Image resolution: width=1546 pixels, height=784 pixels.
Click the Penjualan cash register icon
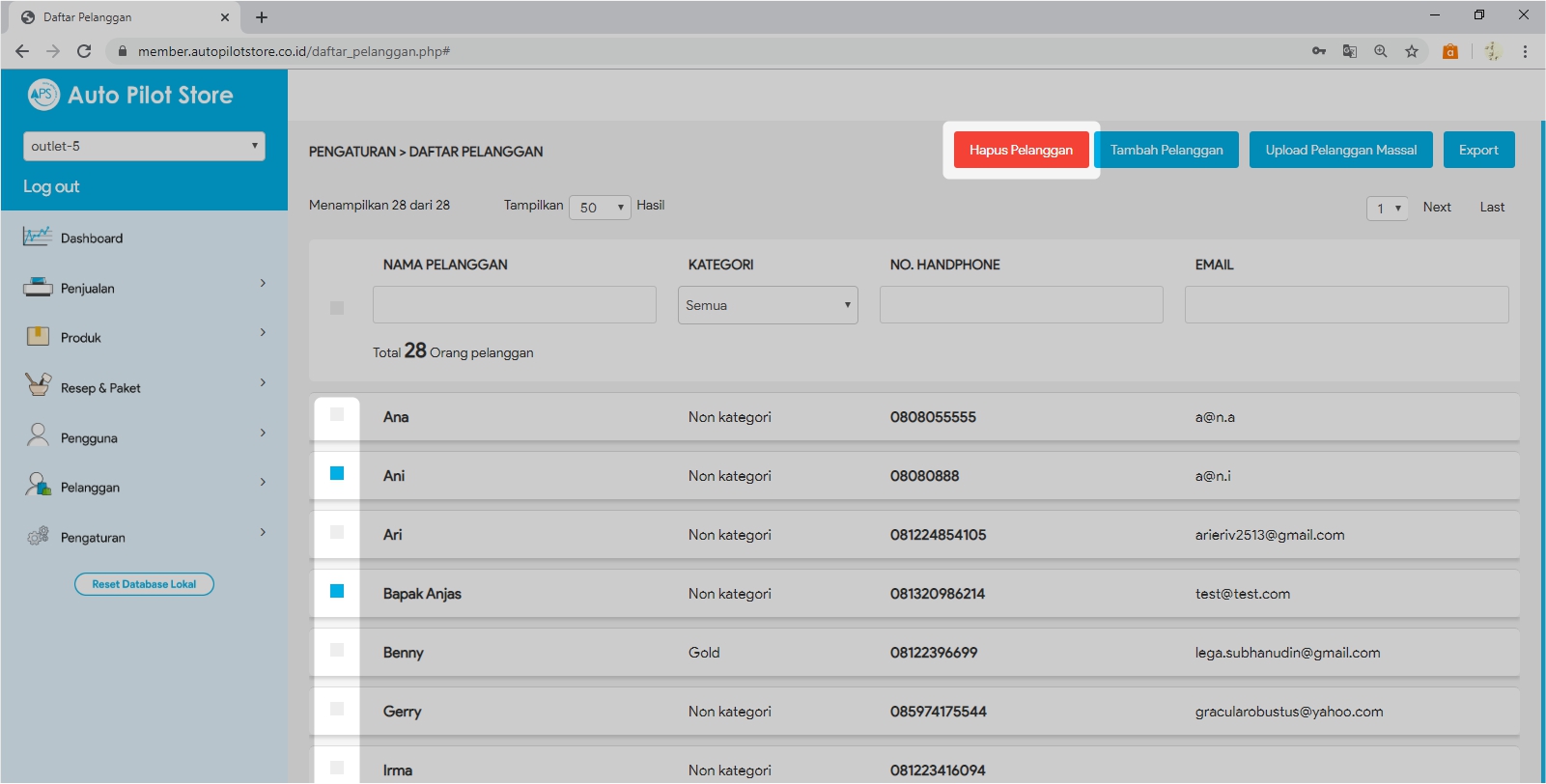click(38, 287)
